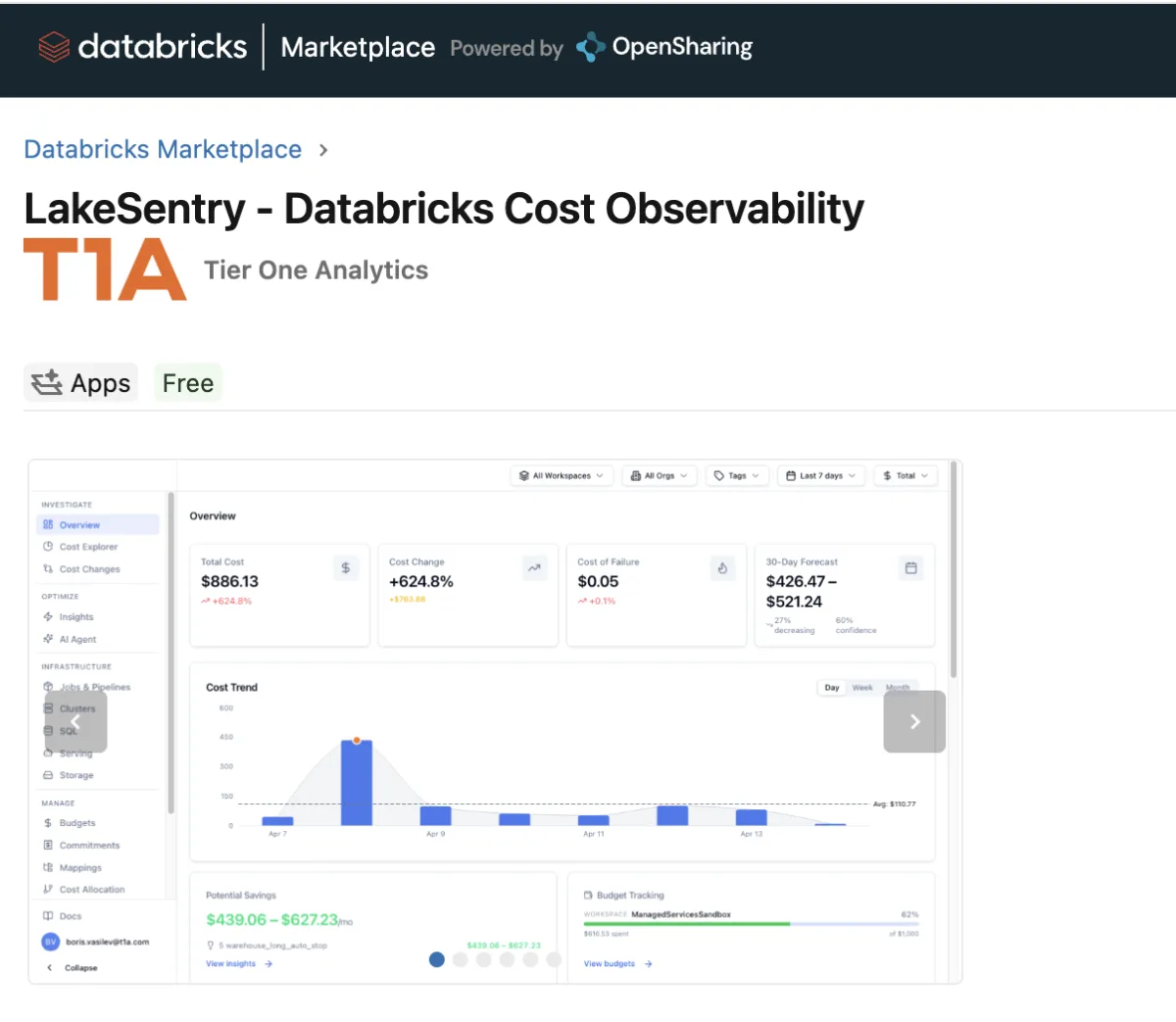
Task: Open Commitments via its receipt icon
Action: click(48, 845)
